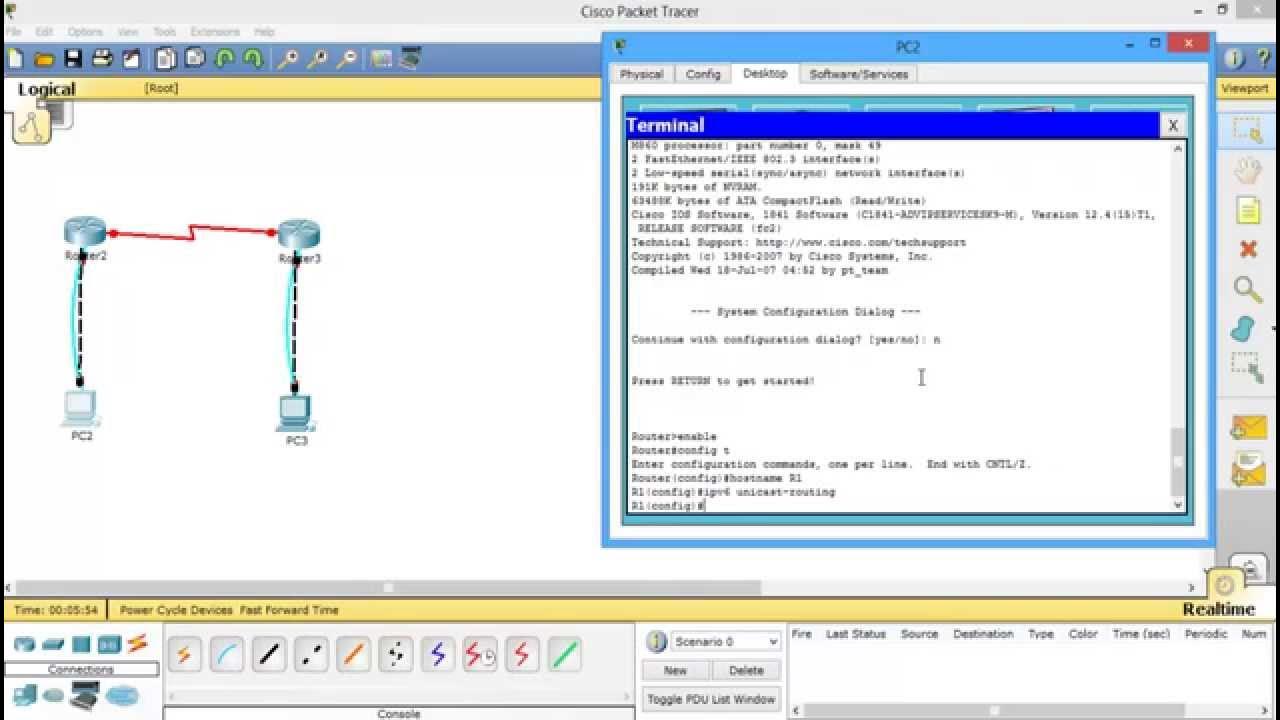Click the Viewport button
1280x720 pixels.
point(1245,88)
